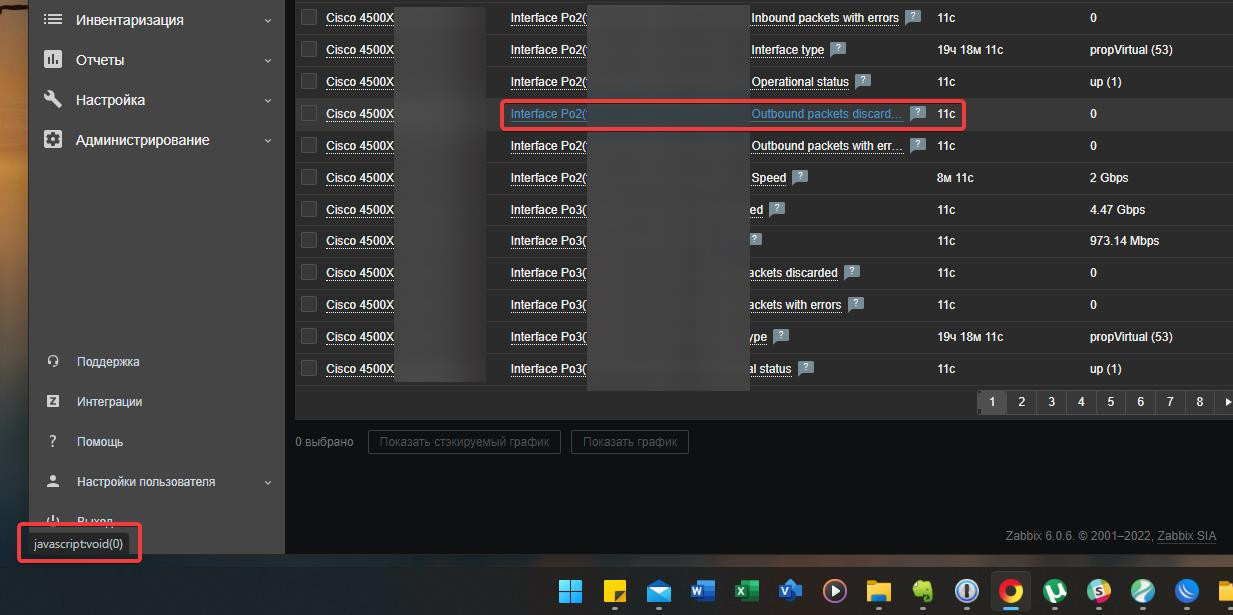The height and width of the screenshot is (615, 1233).
Task: Open help tooltip for Po2 Inbound packets with errors
Action: tap(913, 18)
